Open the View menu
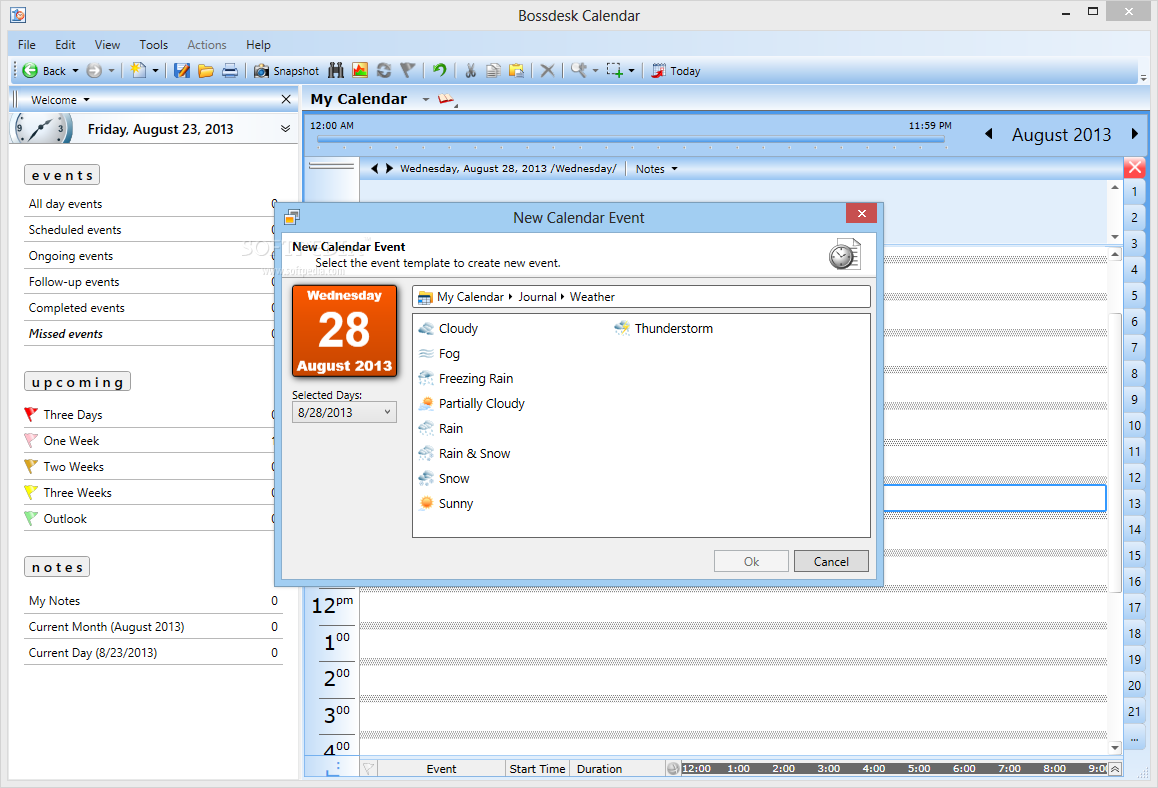The width and height of the screenshot is (1158, 788). (x=107, y=45)
